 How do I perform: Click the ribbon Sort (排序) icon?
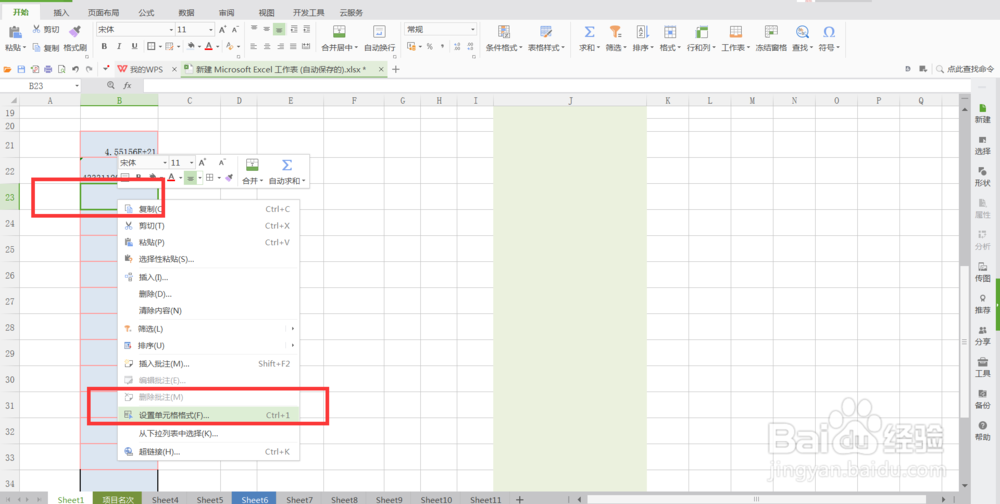[x=642, y=32]
